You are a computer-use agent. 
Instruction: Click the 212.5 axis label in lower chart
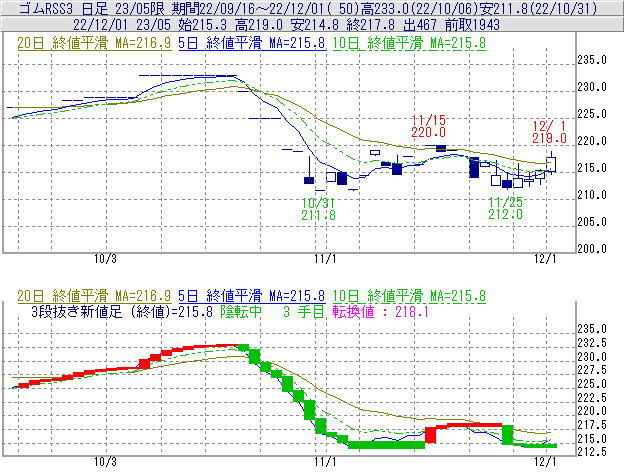point(592,452)
